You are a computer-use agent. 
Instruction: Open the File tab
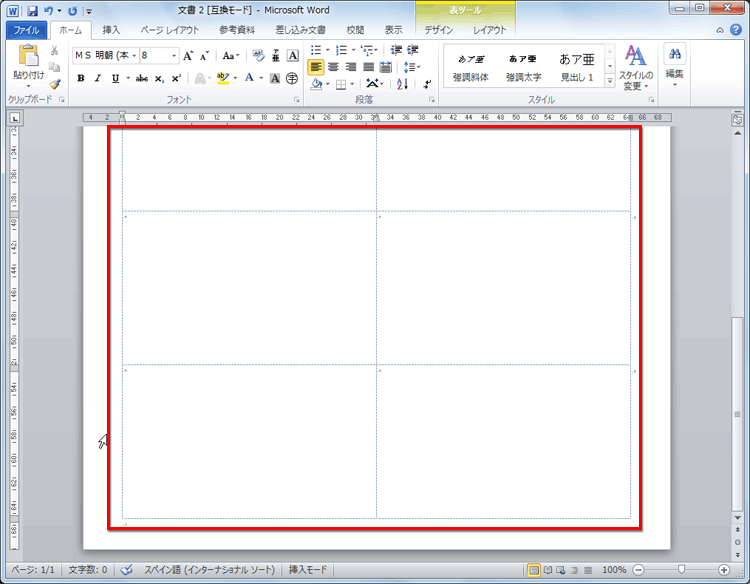pyautogui.click(x=26, y=30)
